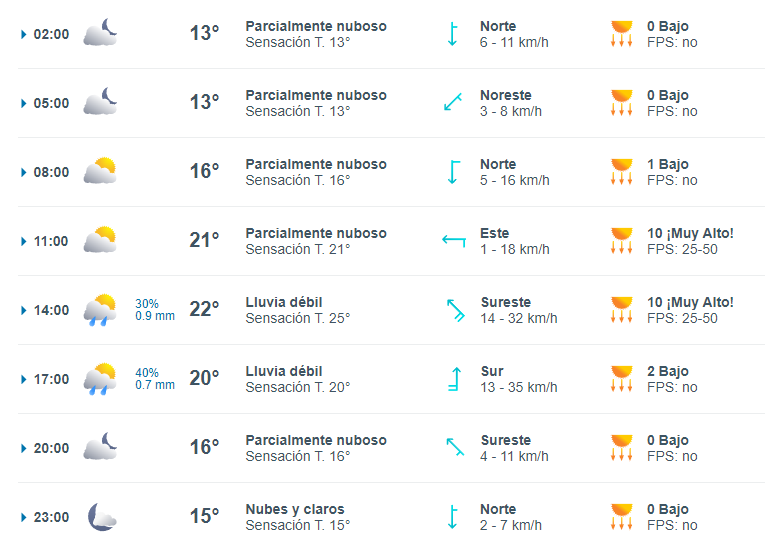Click the 40% 0.7 mm rain probability
The height and width of the screenshot is (548, 765).
click(155, 379)
